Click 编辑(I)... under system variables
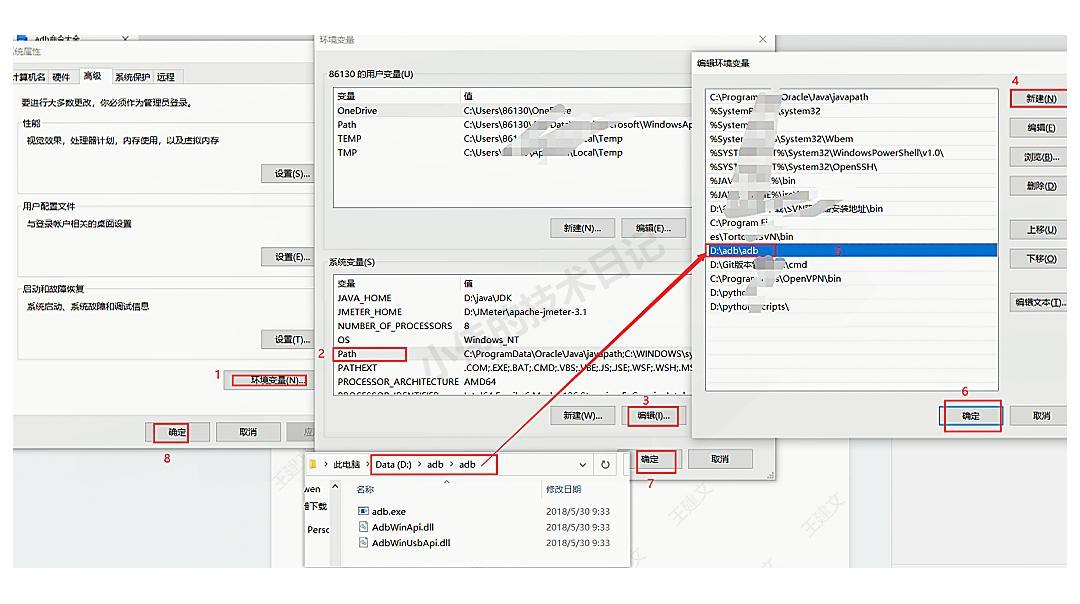The height and width of the screenshot is (604, 1080). coord(653,415)
